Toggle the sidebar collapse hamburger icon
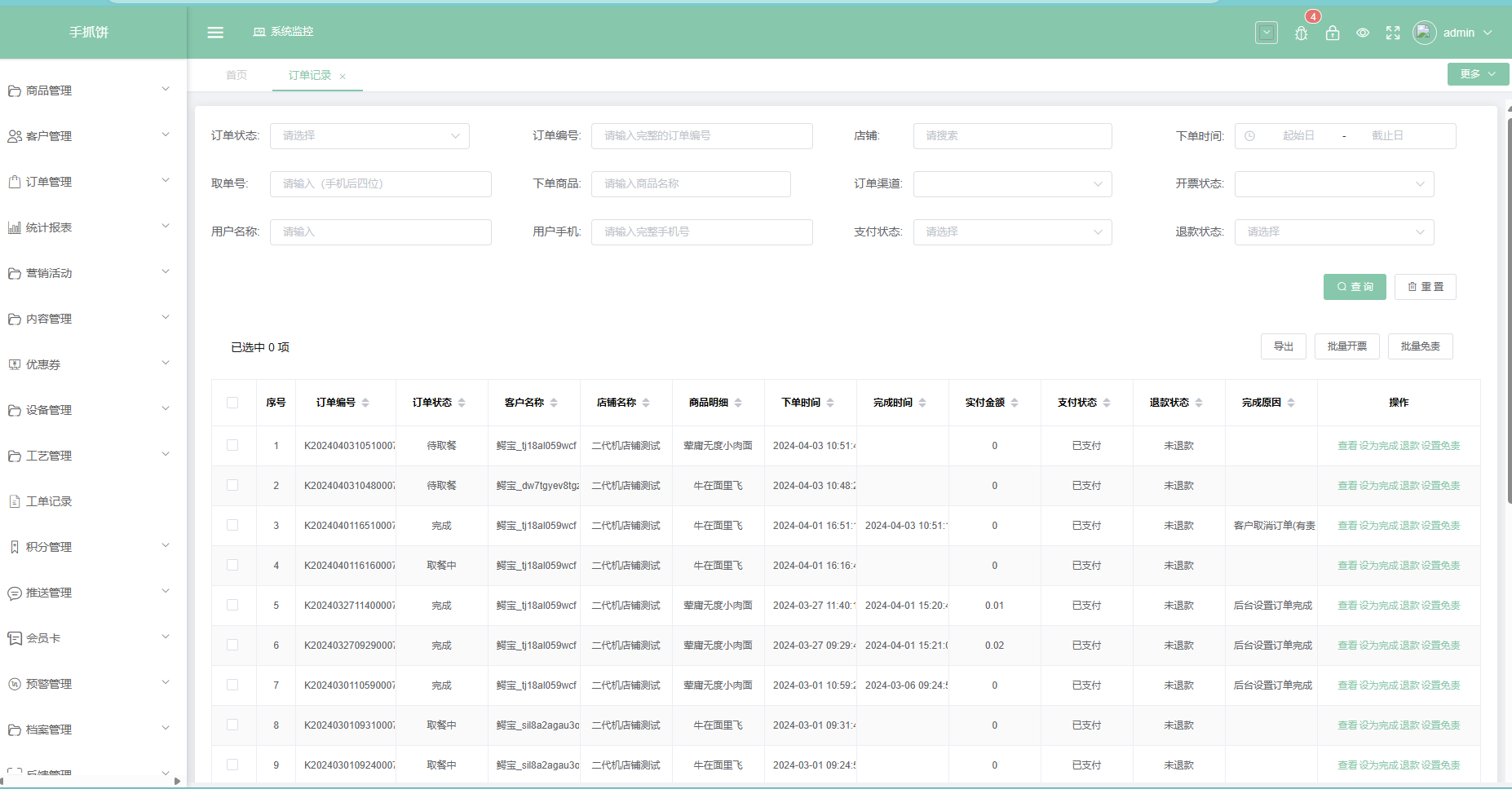Screen dimensions: 1512x789 coord(215,33)
